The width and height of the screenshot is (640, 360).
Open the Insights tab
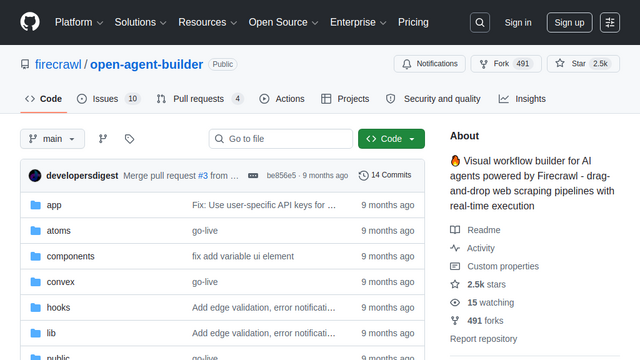tap(522, 99)
